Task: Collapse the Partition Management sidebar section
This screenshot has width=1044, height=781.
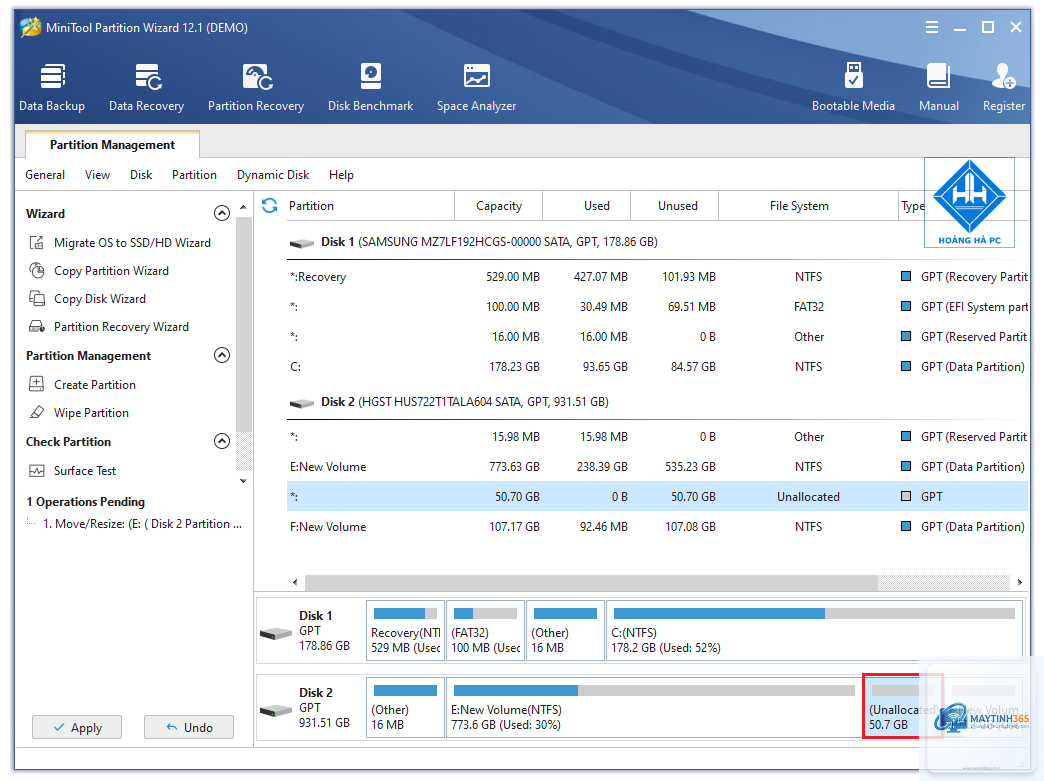Action: pos(222,355)
